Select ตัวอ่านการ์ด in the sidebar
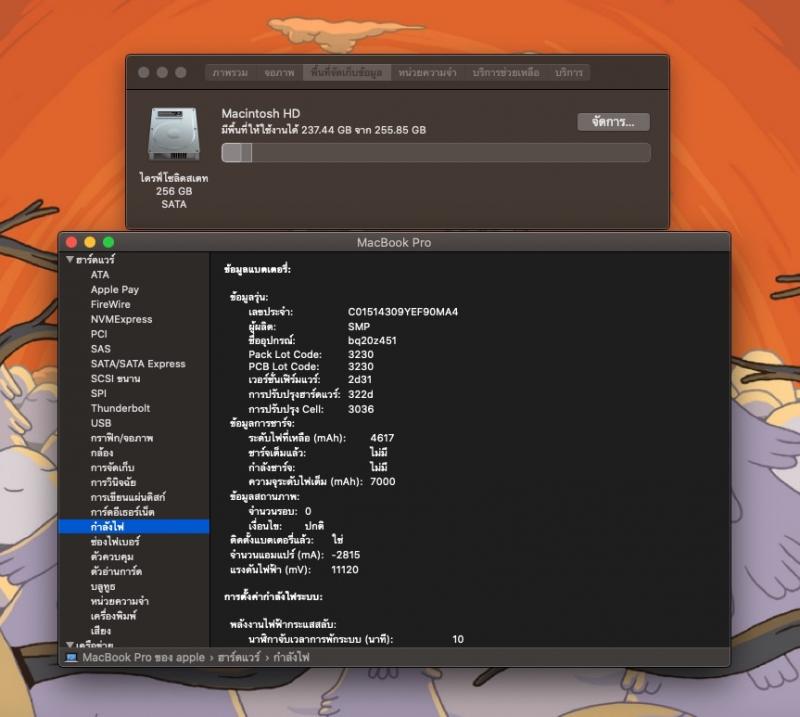Screen dimensions: 800x717 [x=116, y=571]
